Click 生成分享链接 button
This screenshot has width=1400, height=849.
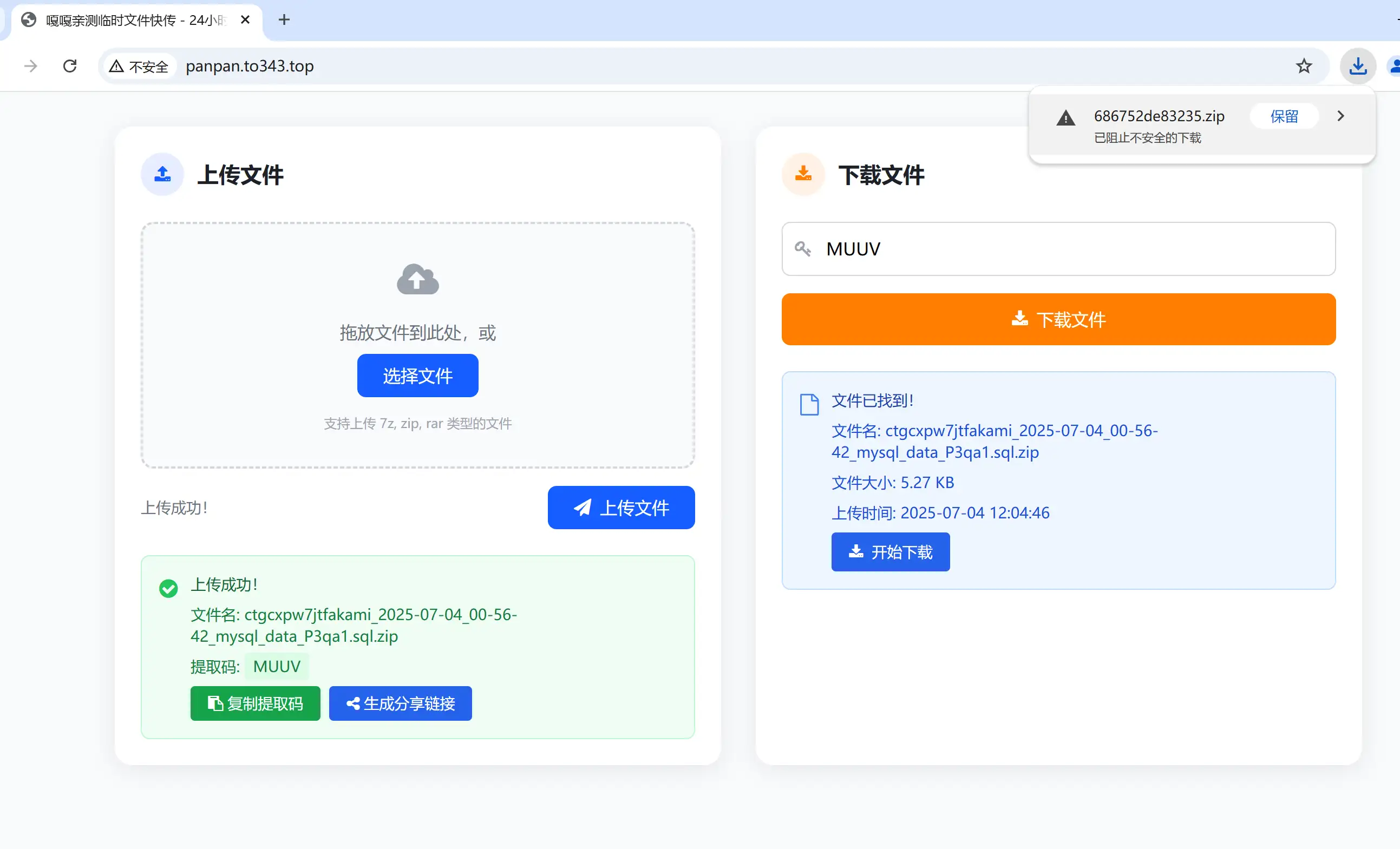pos(400,703)
